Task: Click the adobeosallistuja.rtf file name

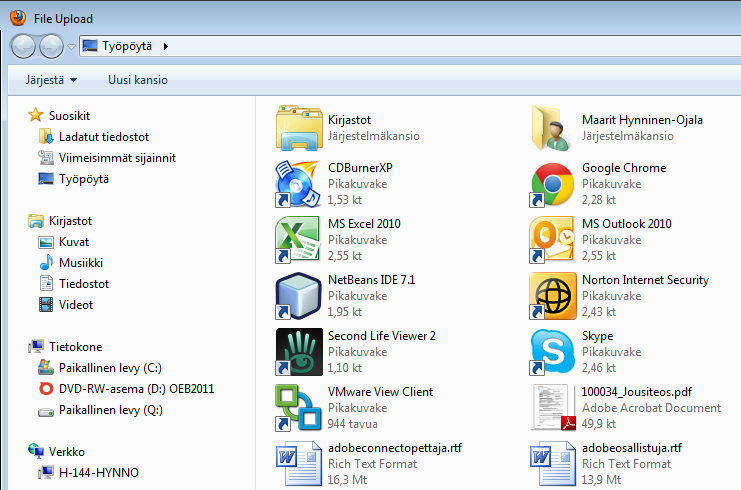Action: (632, 447)
